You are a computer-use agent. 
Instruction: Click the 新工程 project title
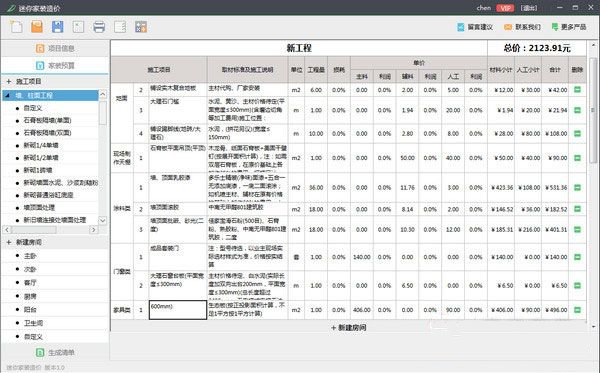tap(299, 48)
